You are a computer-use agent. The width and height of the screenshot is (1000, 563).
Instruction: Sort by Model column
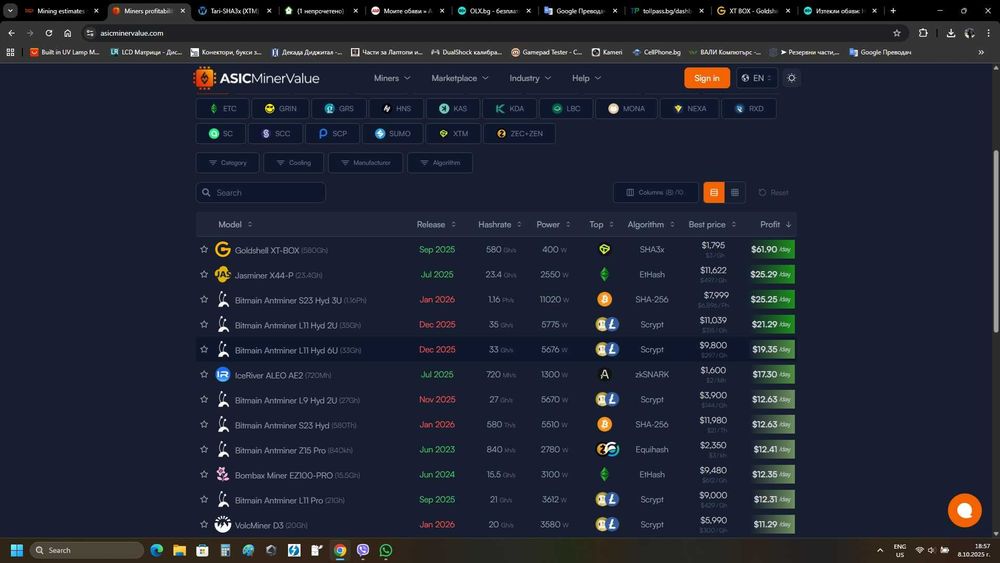[235, 224]
